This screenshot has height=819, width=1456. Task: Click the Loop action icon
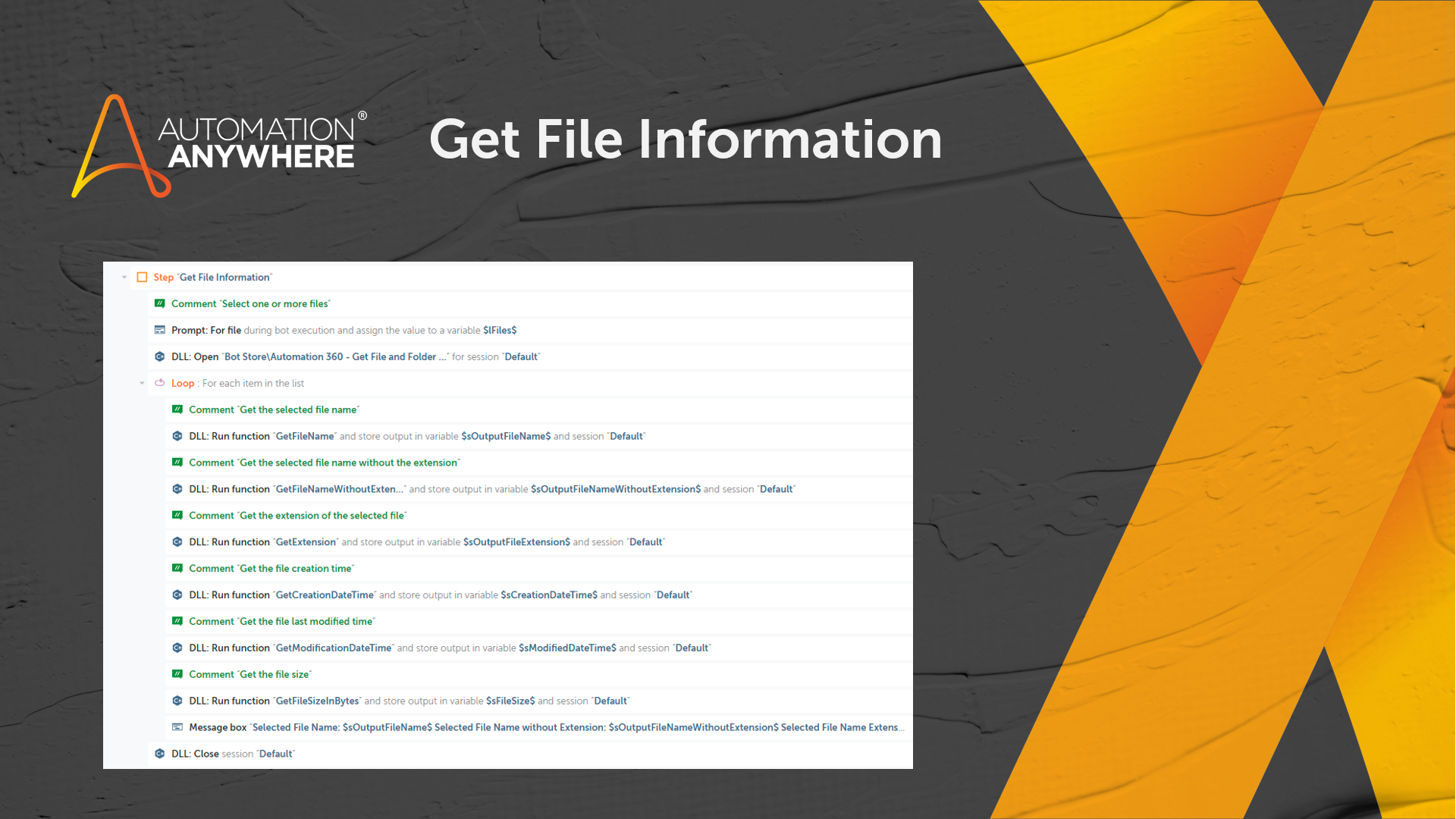(x=160, y=383)
